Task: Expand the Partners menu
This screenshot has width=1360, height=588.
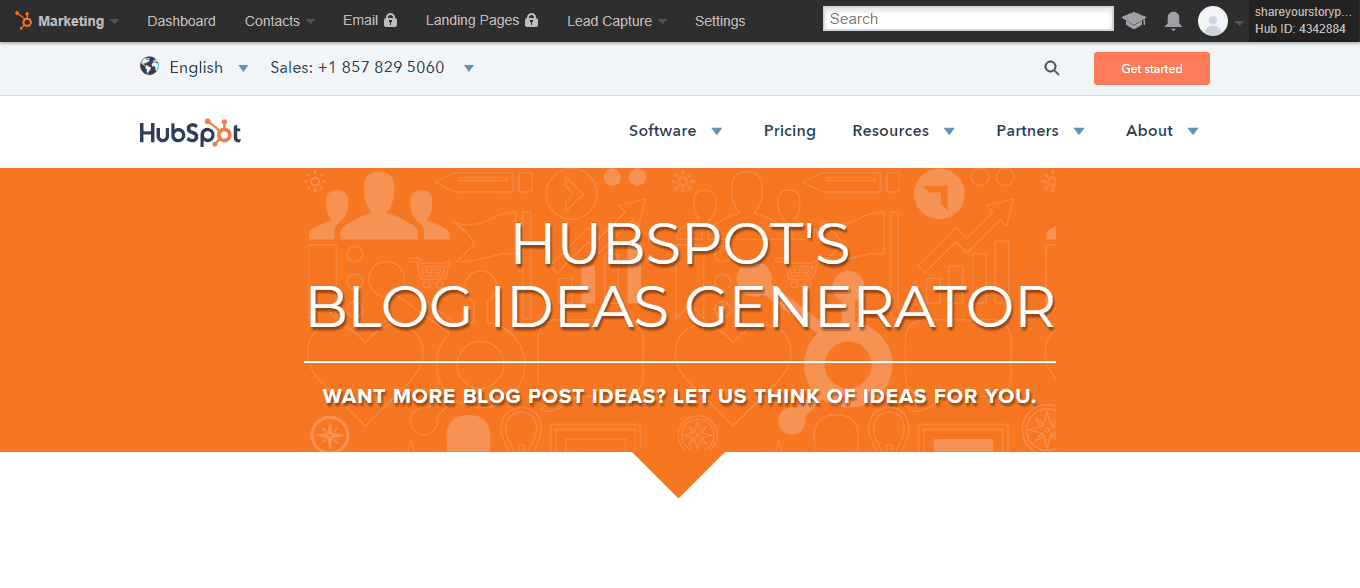Action: [1040, 131]
